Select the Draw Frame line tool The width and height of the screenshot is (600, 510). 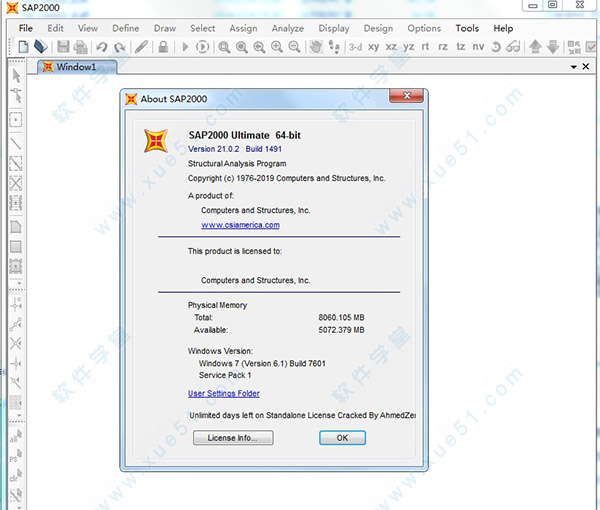(x=16, y=144)
